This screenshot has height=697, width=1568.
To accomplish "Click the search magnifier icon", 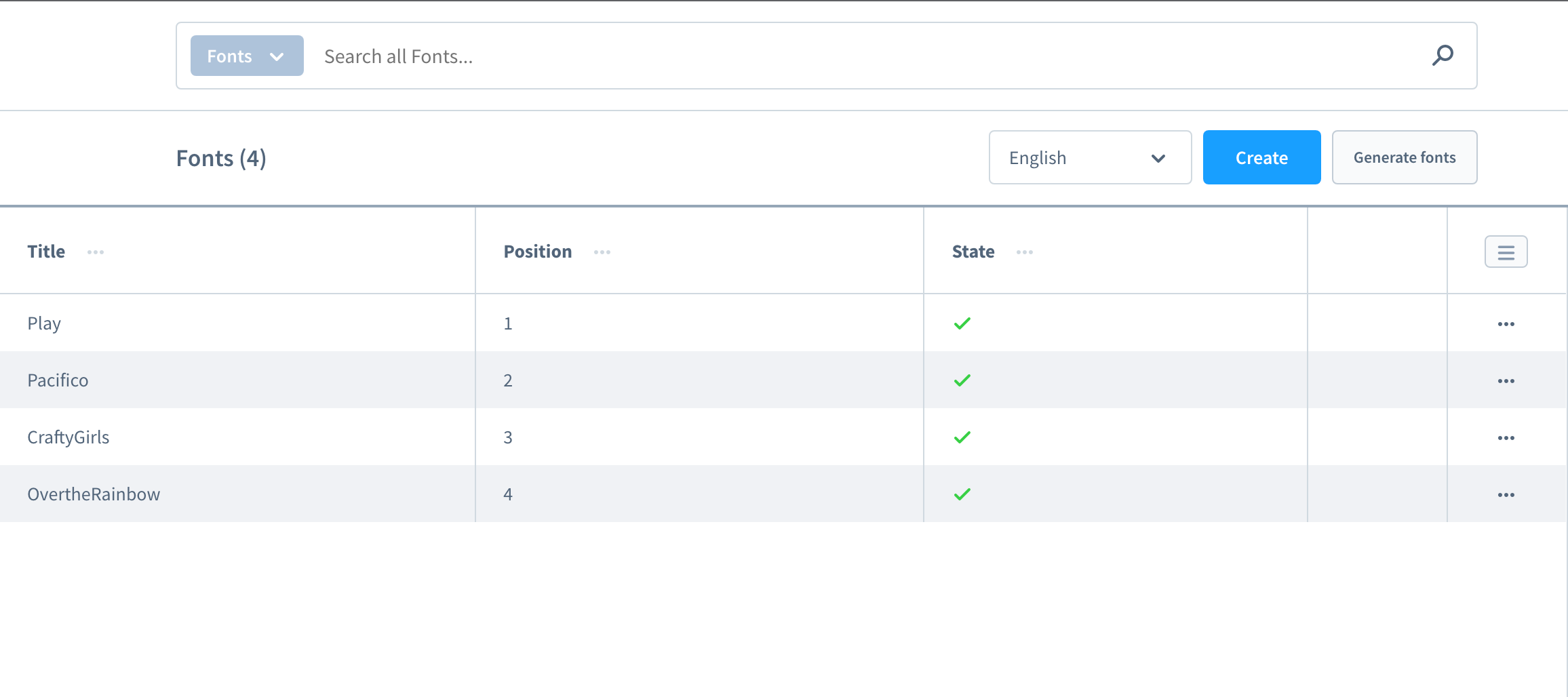I will click(x=1443, y=56).
